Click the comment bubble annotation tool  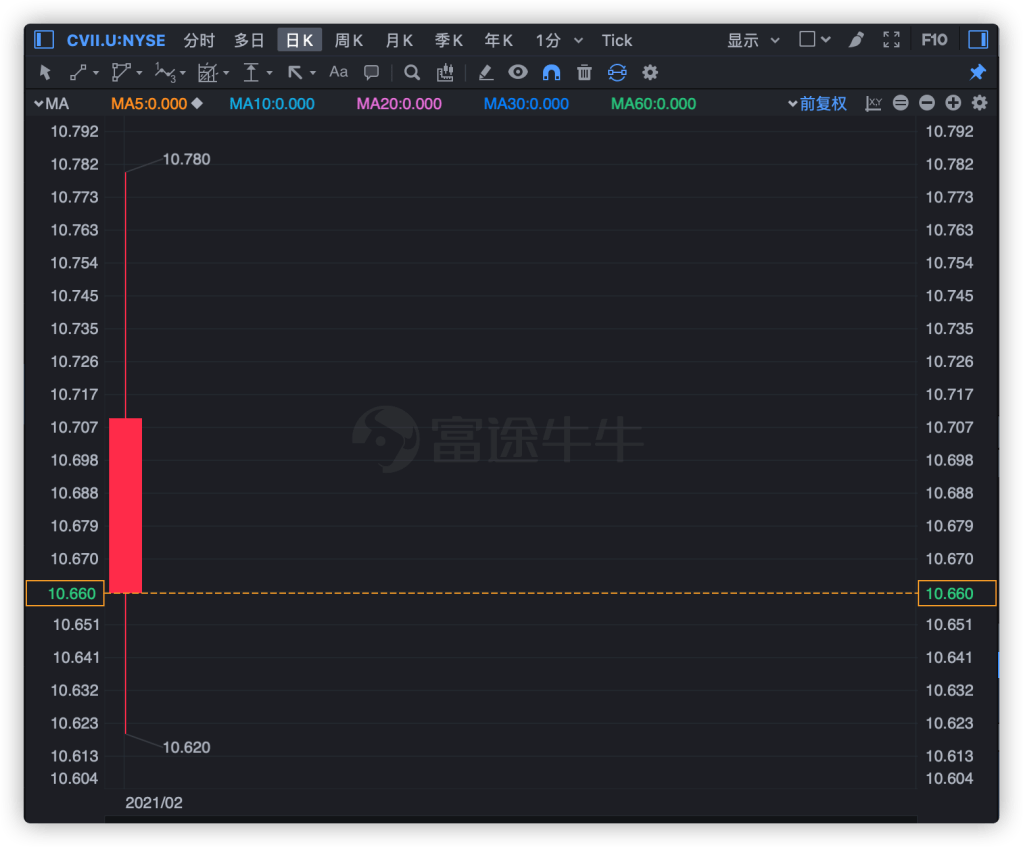[x=371, y=72]
